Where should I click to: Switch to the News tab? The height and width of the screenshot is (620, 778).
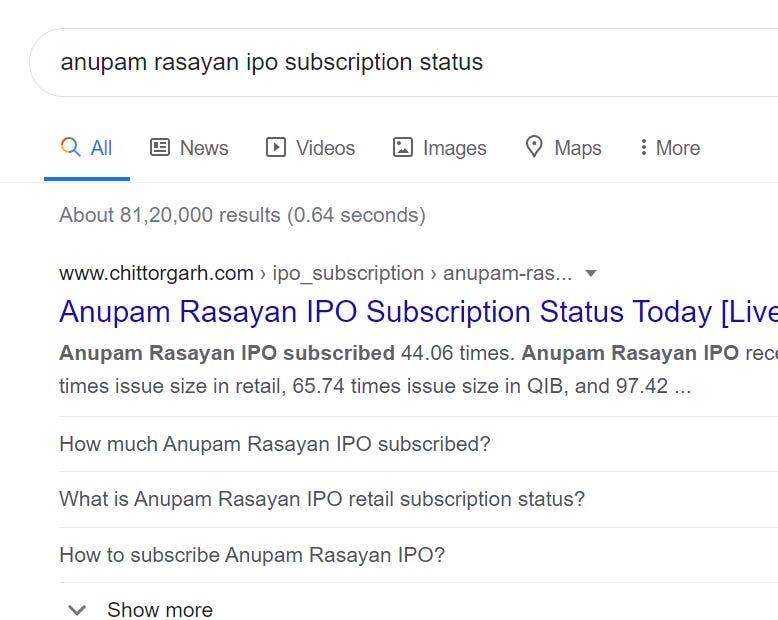(189, 148)
